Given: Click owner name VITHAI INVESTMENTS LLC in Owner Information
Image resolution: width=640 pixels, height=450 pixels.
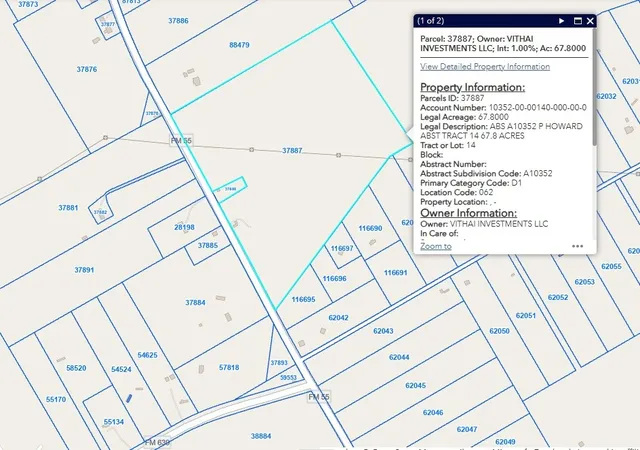Looking at the screenshot, I should point(499,224).
